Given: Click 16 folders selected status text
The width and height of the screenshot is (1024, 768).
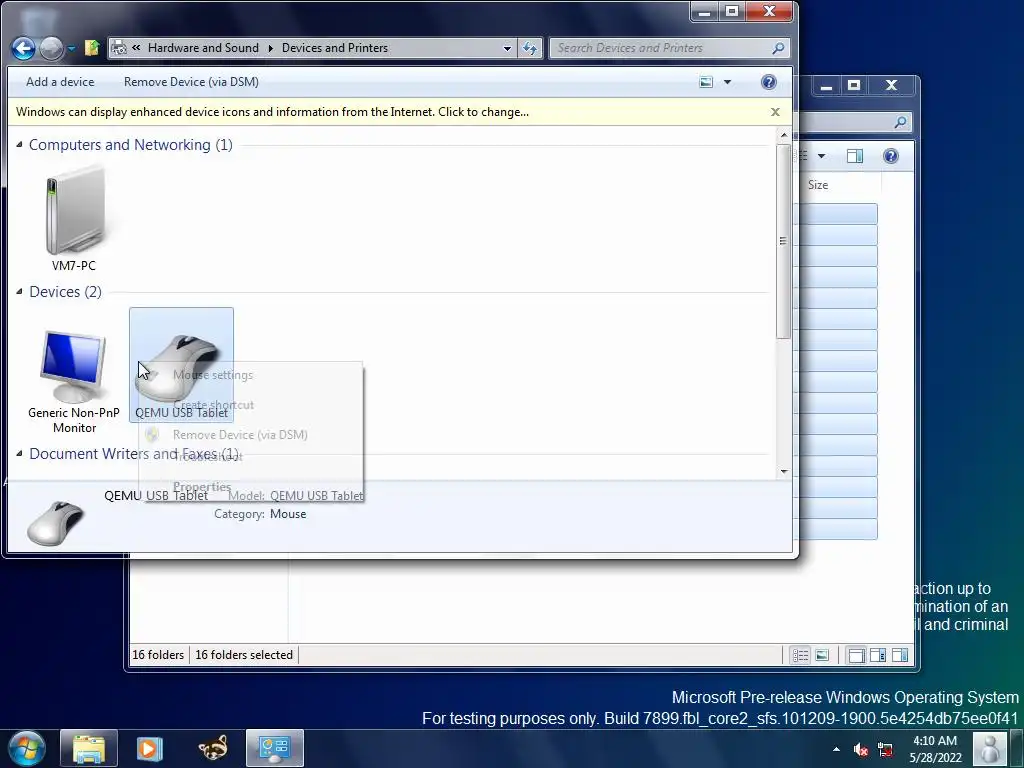Looking at the screenshot, I should coord(244,654).
